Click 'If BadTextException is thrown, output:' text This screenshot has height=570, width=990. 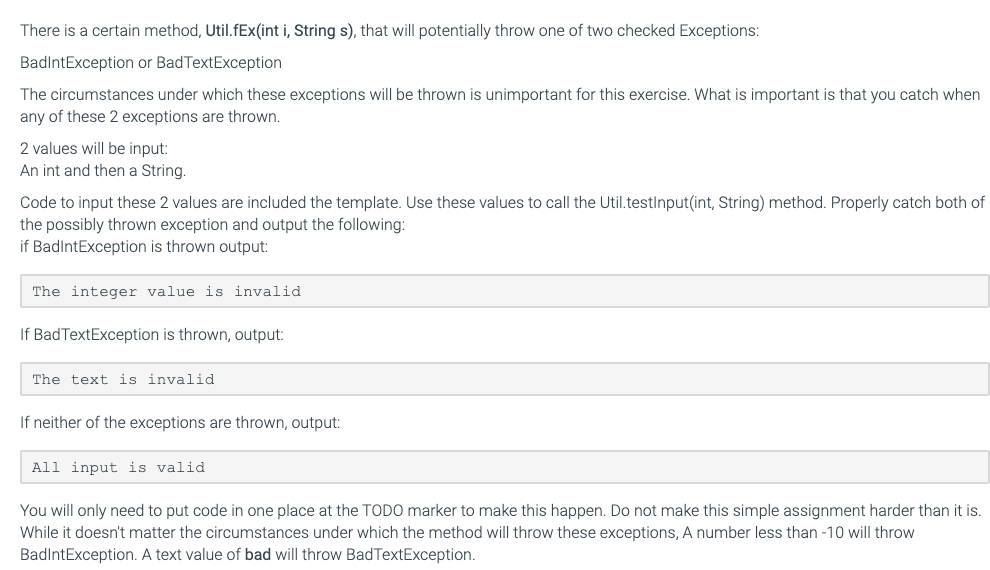[152, 334]
